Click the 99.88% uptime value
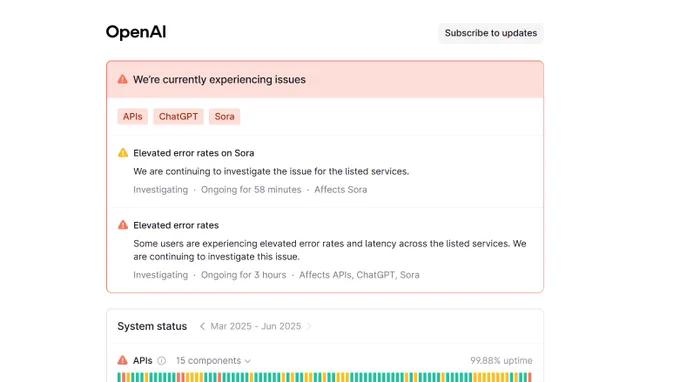 click(501, 361)
